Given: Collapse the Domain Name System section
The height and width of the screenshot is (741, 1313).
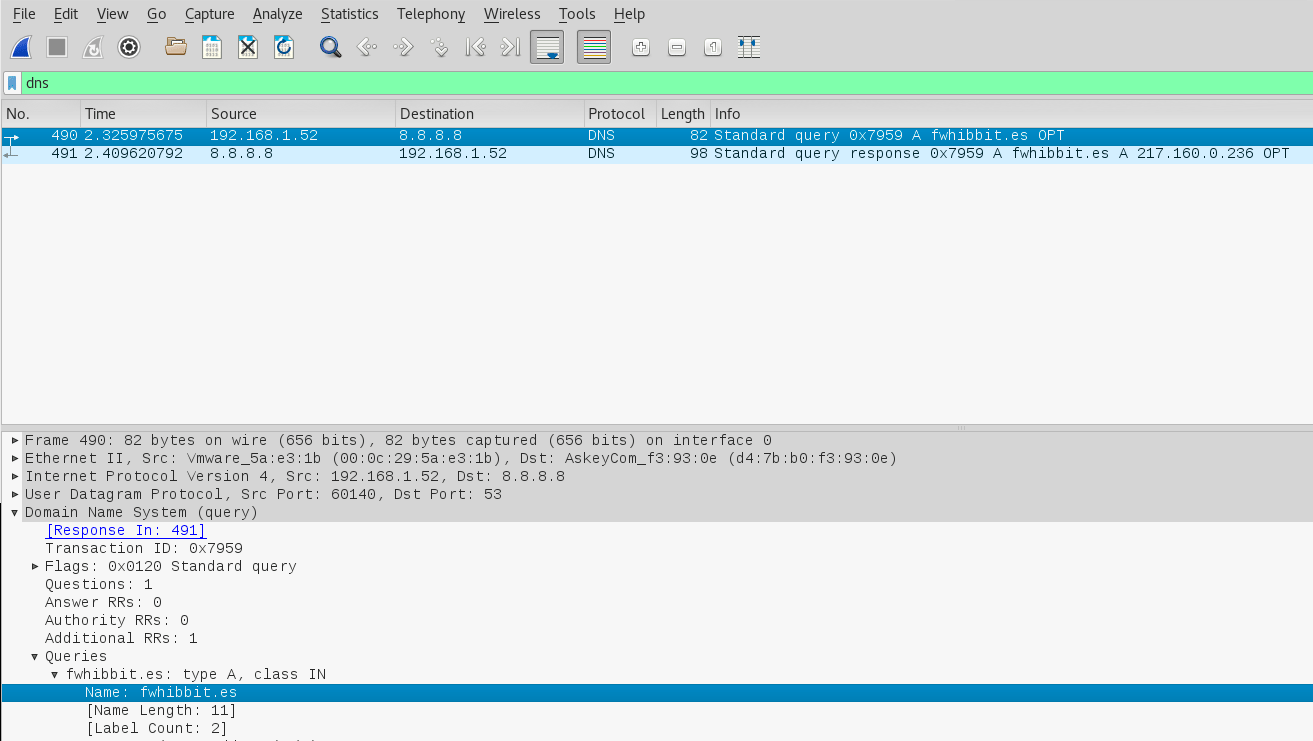Looking at the screenshot, I should (x=15, y=513).
